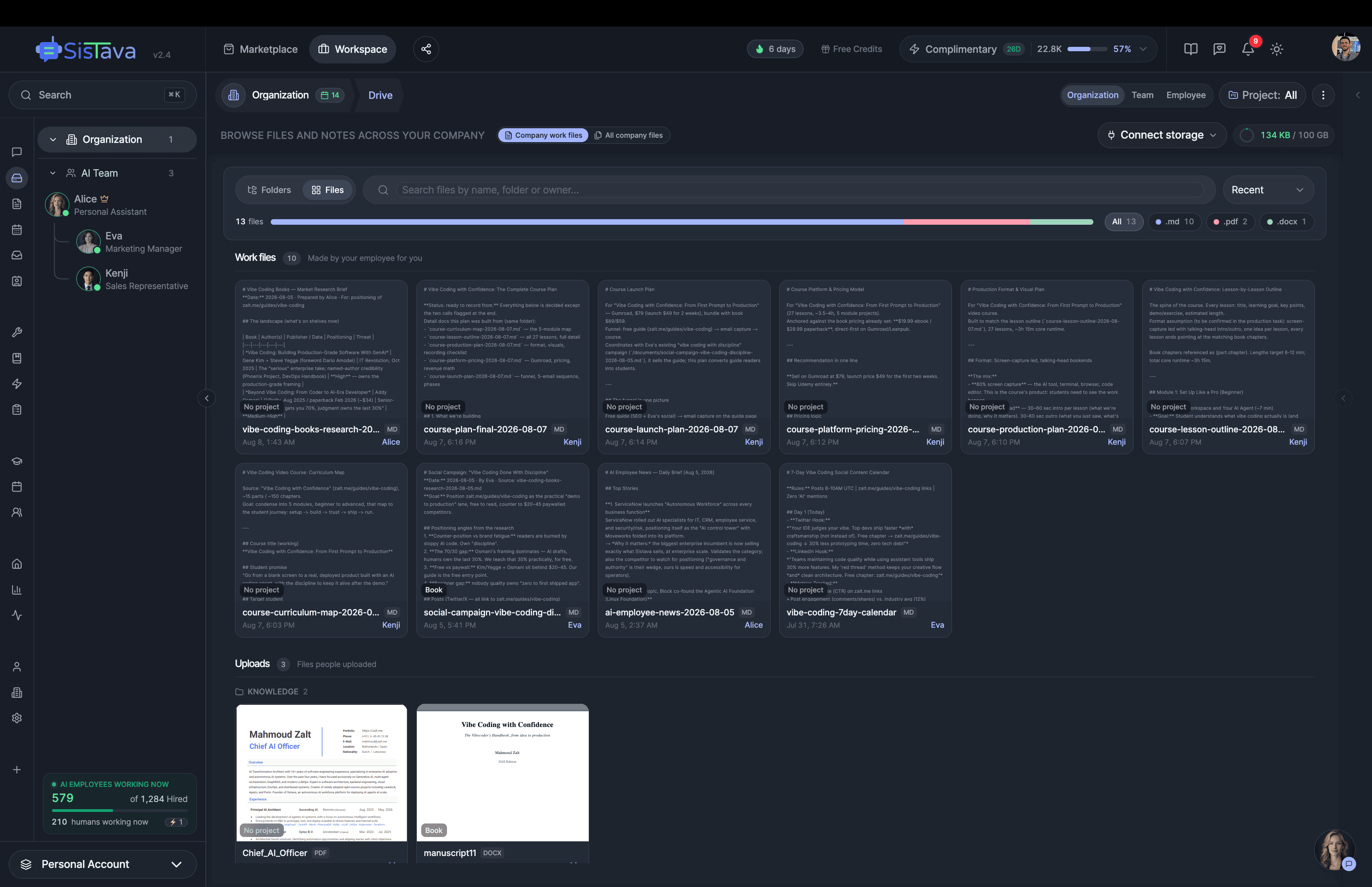Open the clipboard list icon in left rail

[17, 409]
